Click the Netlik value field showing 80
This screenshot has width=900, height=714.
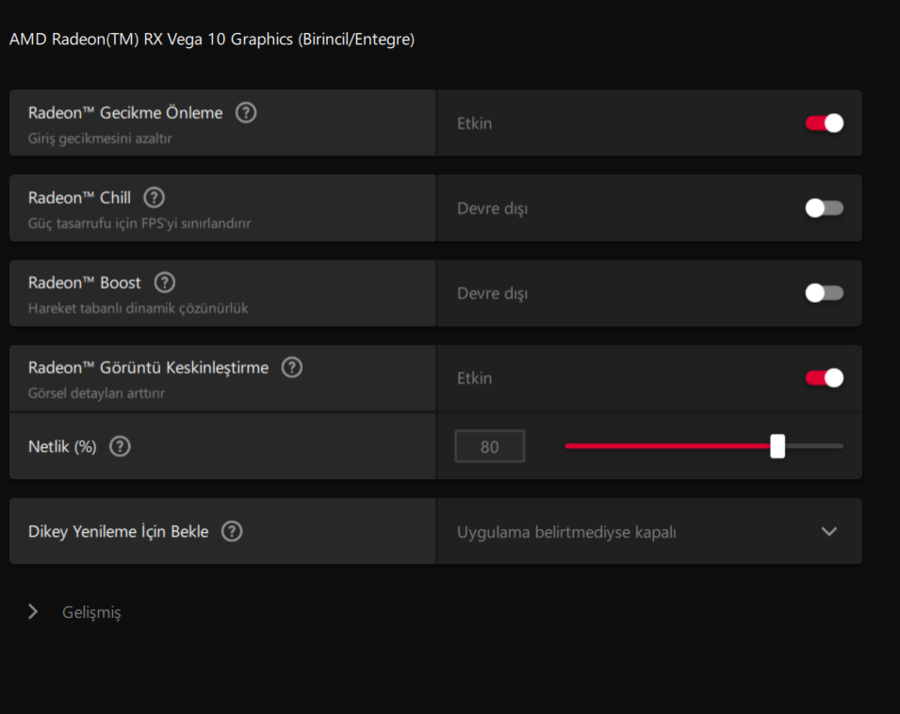490,446
